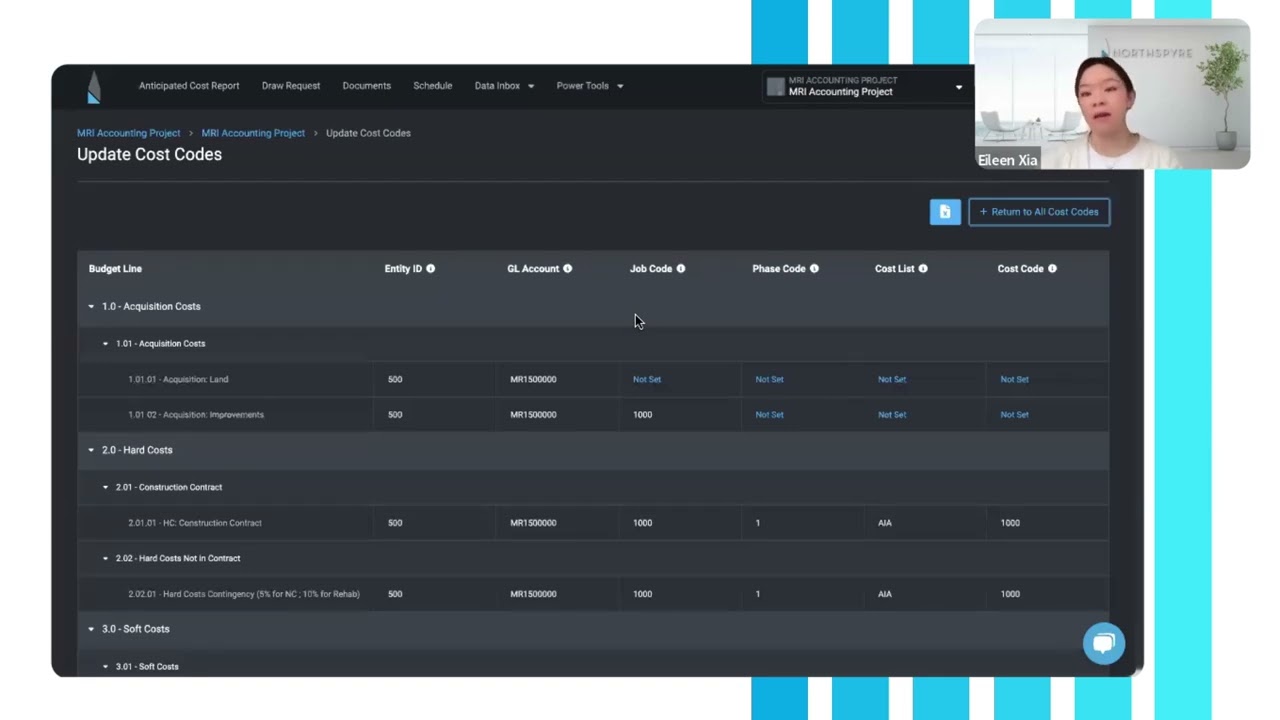This screenshot has height=720, width=1280.
Task: Click the project thumbnail icon in header
Action: (x=775, y=87)
